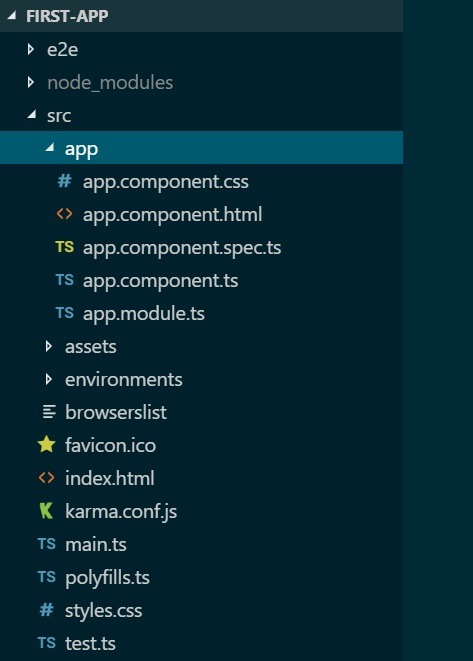The height and width of the screenshot is (661, 473).
Task: Collapse the FIRST-APP section header
Action: pos(11,16)
